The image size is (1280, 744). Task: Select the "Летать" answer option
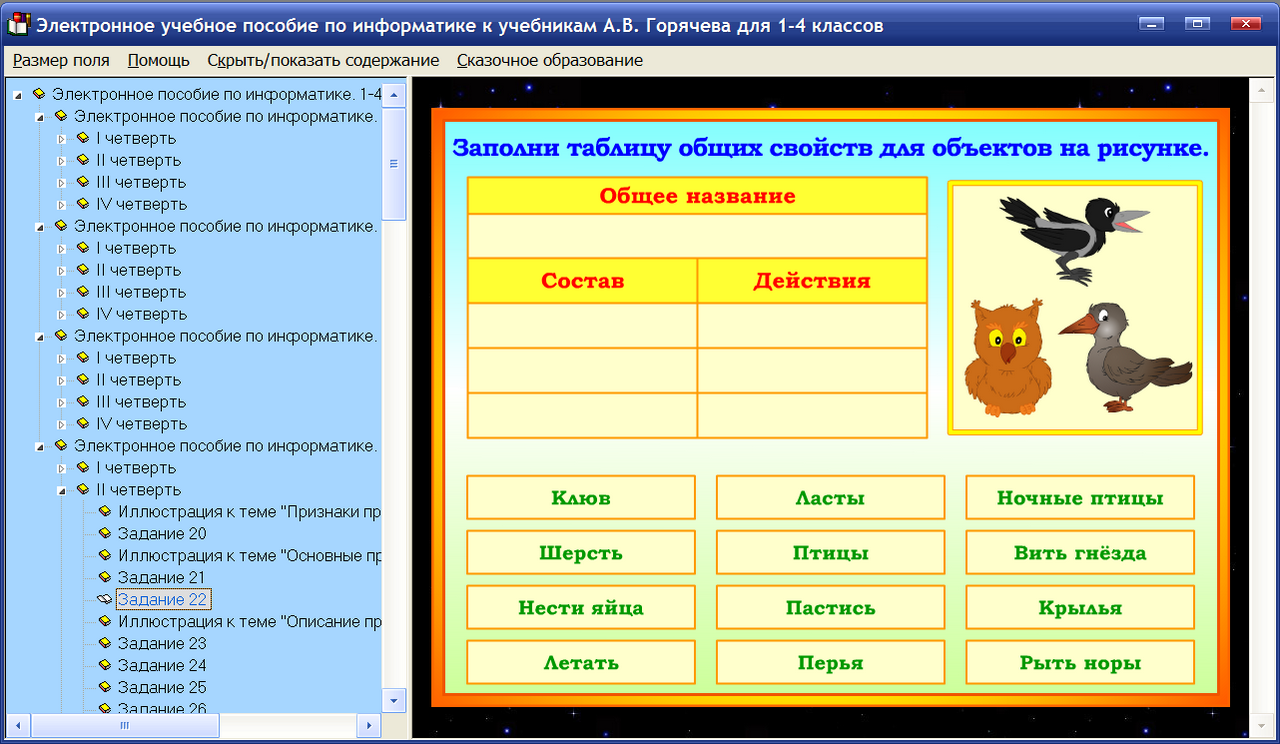(580, 660)
